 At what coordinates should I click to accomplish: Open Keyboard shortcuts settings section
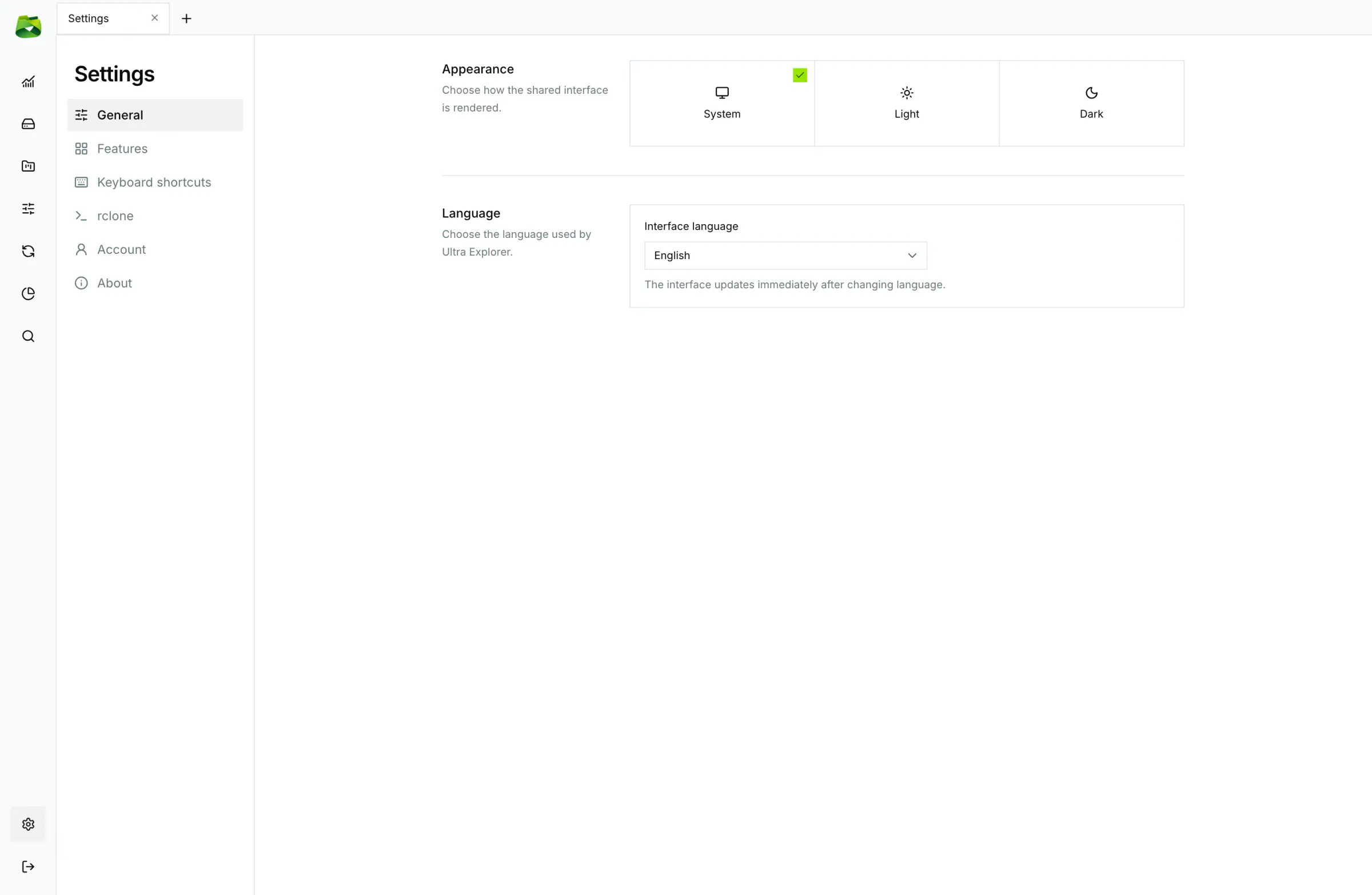[x=155, y=182]
